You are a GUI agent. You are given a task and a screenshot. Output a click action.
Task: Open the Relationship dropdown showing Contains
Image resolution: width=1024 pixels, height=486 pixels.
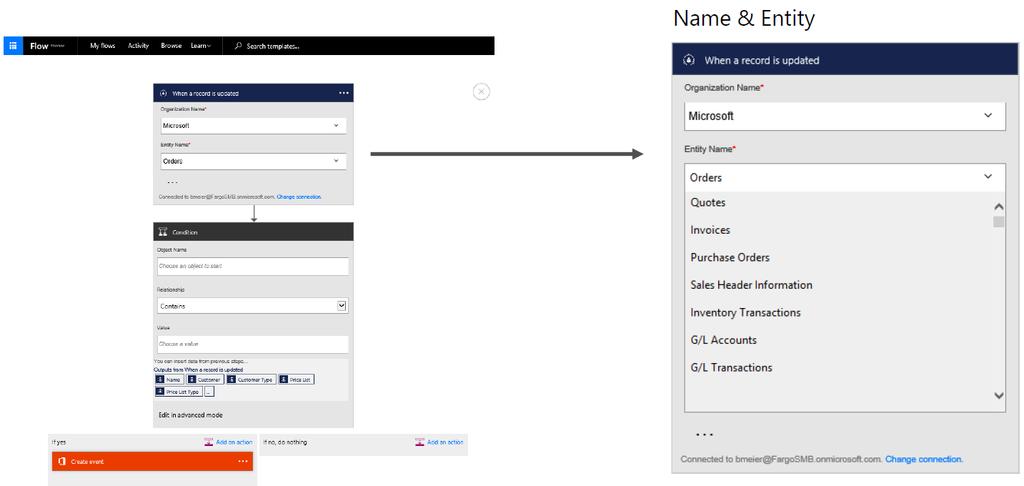point(253,306)
